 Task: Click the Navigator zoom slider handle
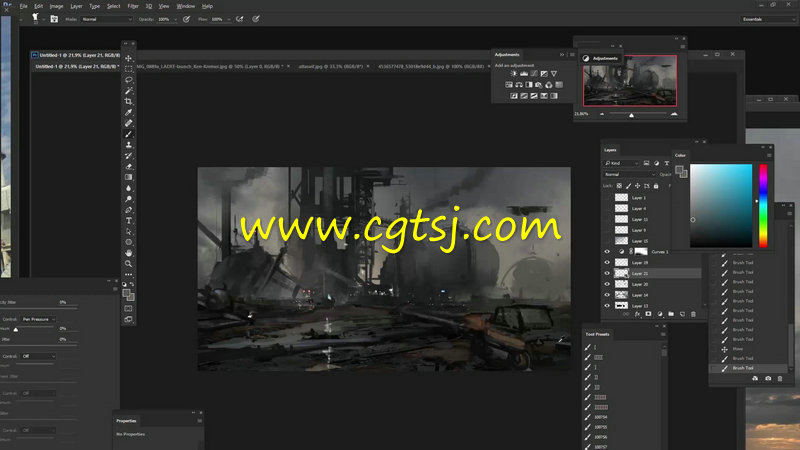[x=632, y=115]
